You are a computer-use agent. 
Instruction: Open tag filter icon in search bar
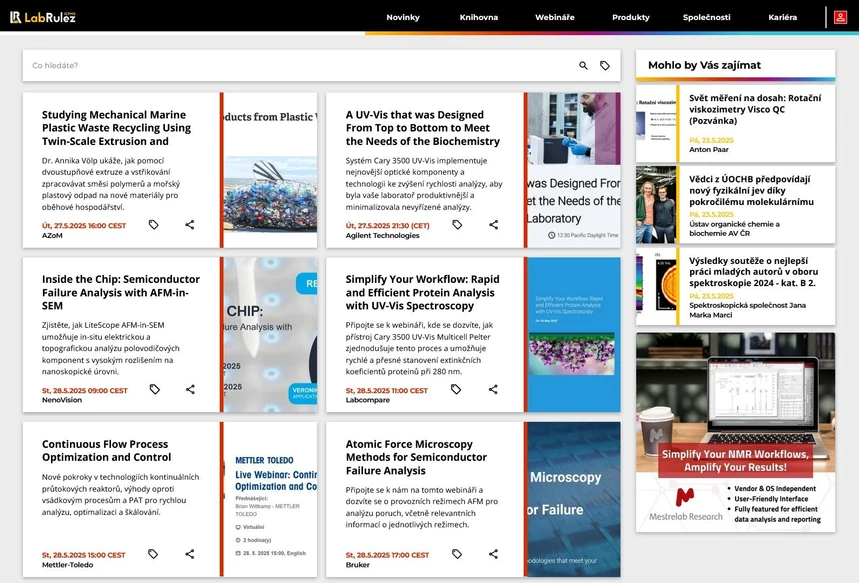[x=605, y=66]
